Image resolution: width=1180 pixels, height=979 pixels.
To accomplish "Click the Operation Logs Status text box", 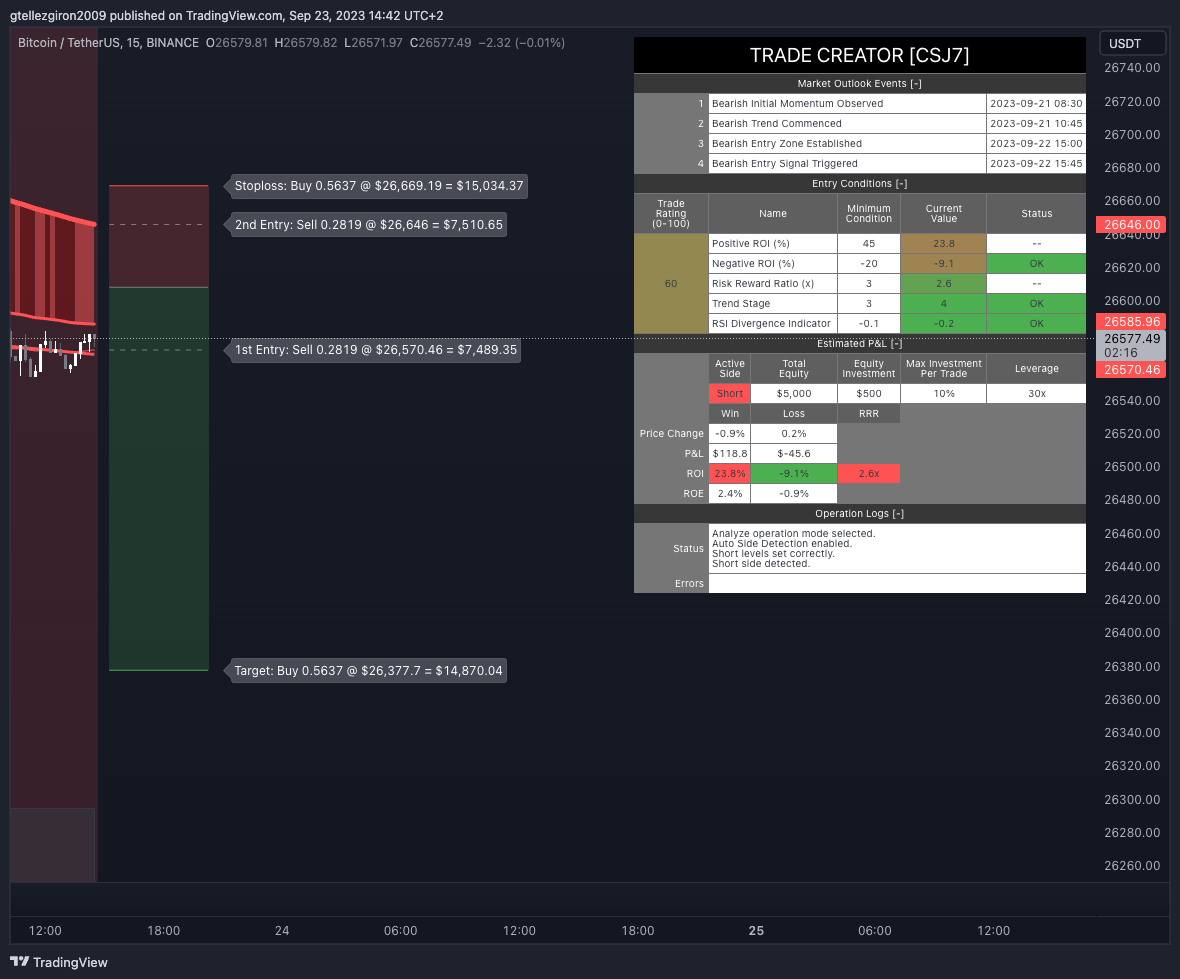I will (897, 549).
